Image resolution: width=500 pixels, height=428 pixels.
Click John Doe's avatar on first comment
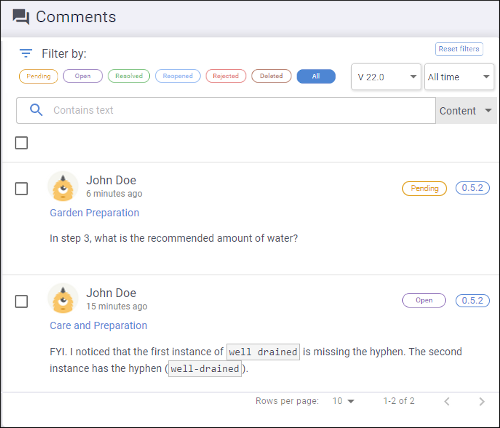[x=63, y=186]
